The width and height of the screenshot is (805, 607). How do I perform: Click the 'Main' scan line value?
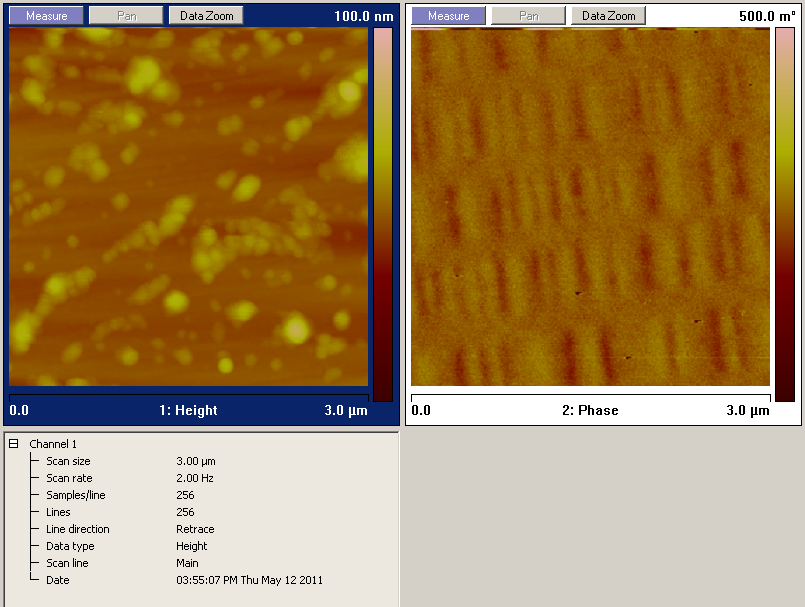click(187, 563)
